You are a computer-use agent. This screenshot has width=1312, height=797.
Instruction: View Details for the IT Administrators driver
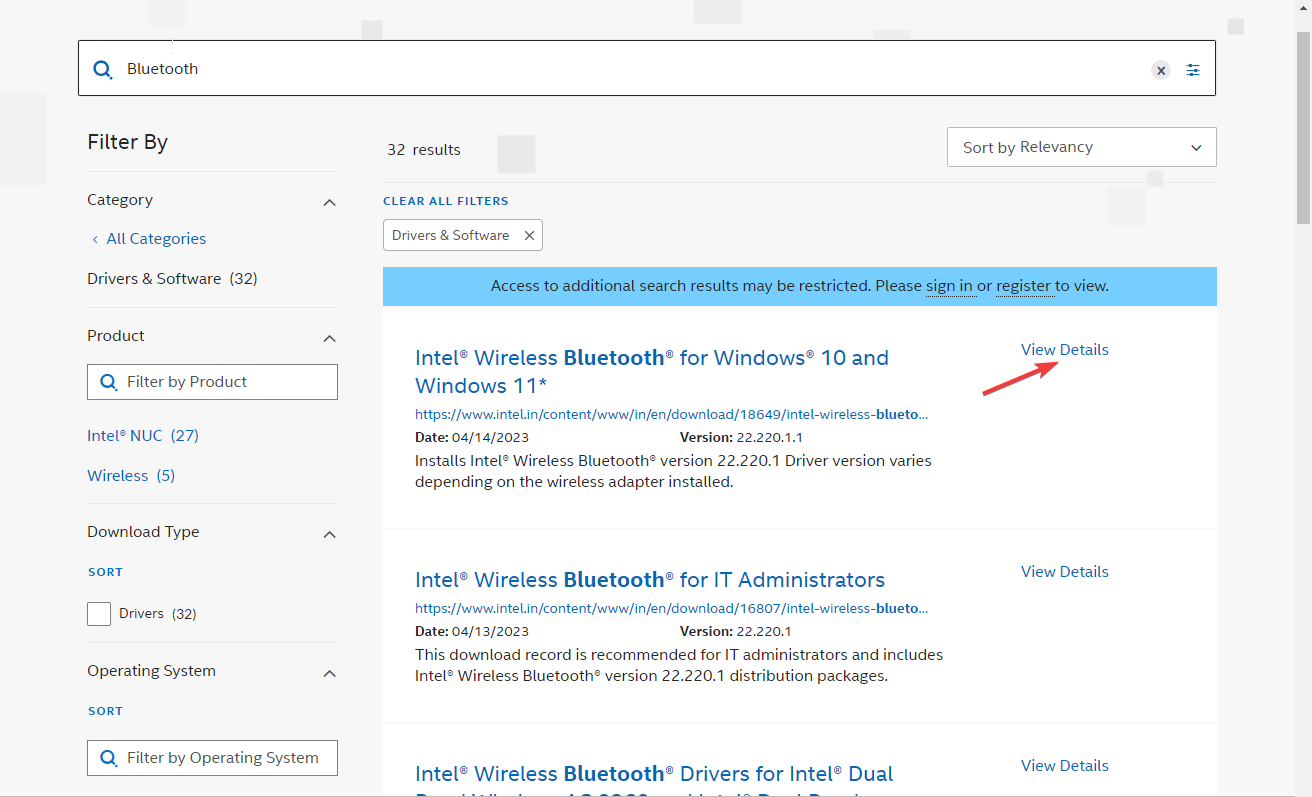coord(1065,572)
